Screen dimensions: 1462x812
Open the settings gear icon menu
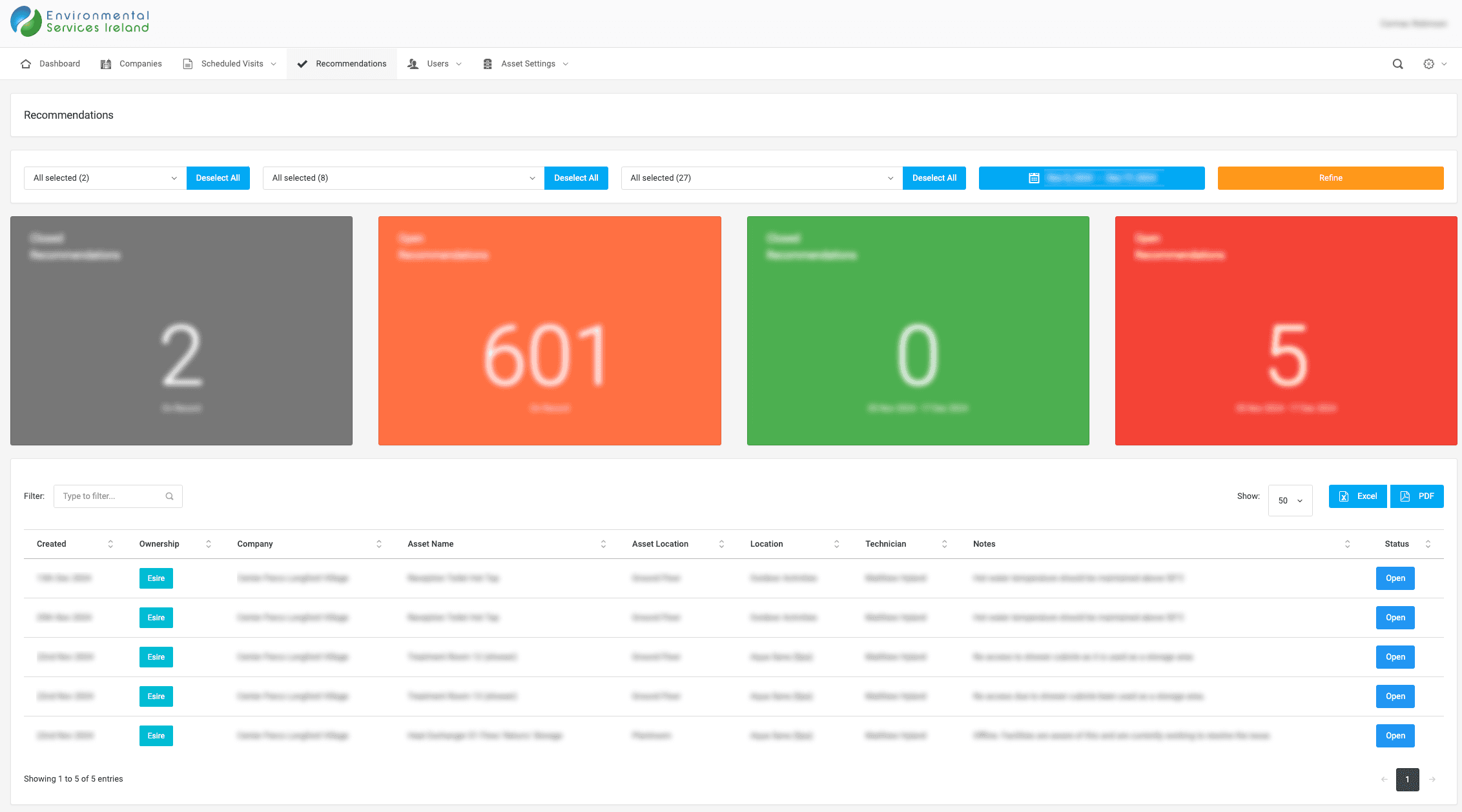[x=1435, y=64]
